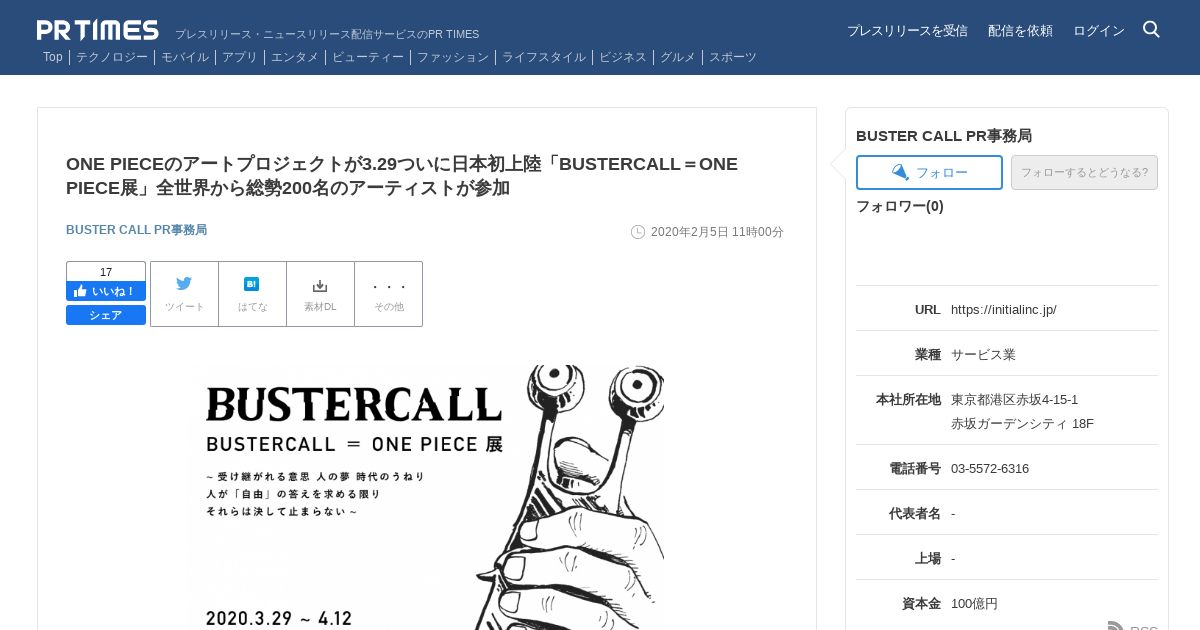The height and width of the screenshot is (630, 1200).
Task: Open the Top navigation item
Action: 53,57
